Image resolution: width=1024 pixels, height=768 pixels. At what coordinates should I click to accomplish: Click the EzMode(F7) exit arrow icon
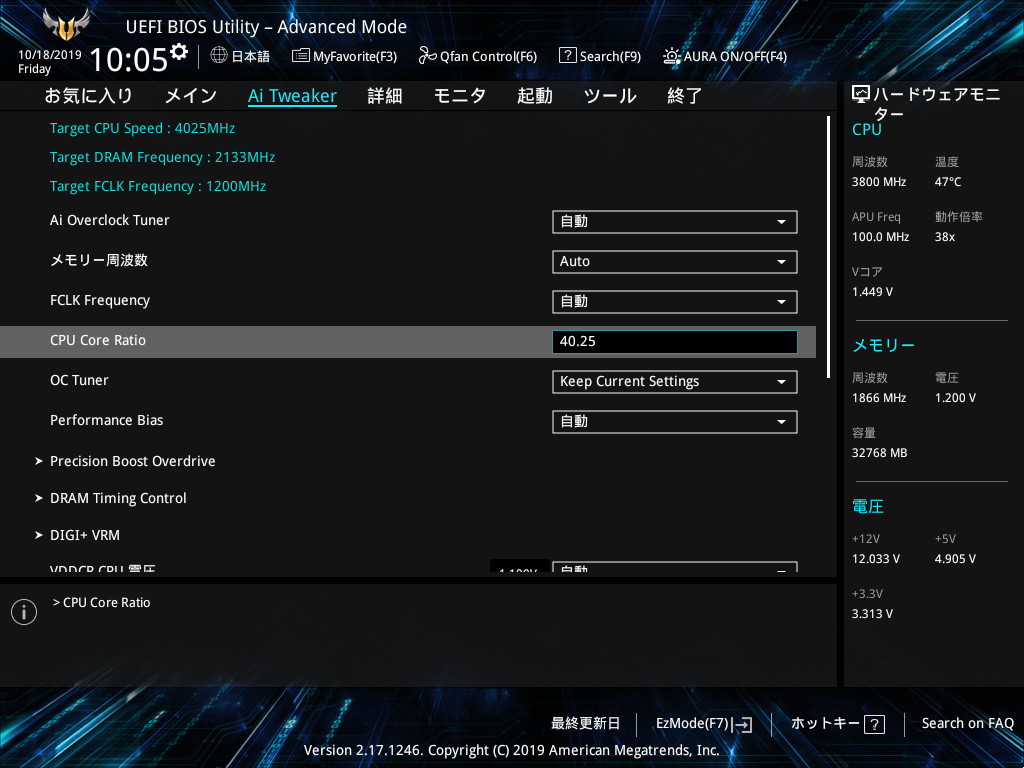tap(742, 724)
